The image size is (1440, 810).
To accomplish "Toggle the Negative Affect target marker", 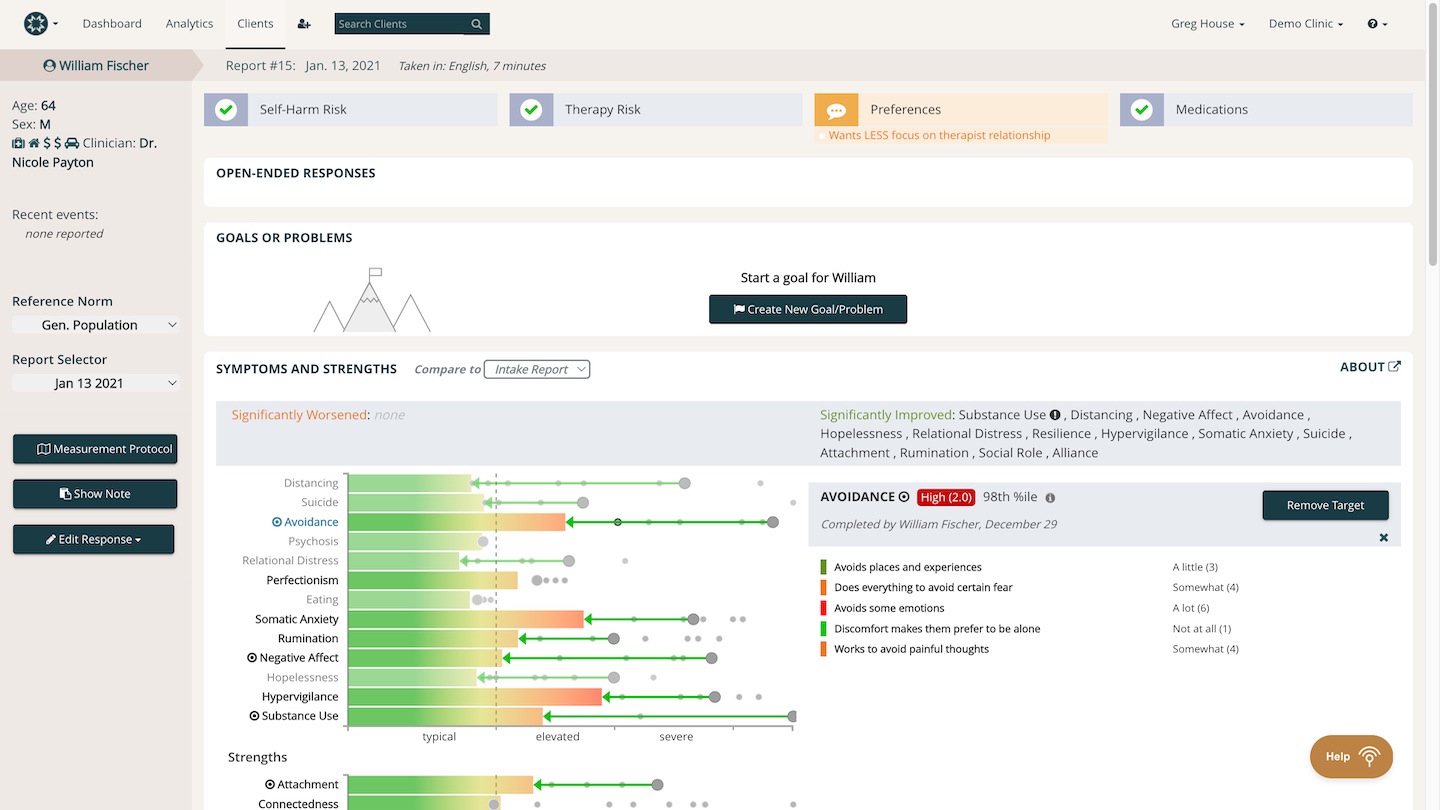I will 253,658.
